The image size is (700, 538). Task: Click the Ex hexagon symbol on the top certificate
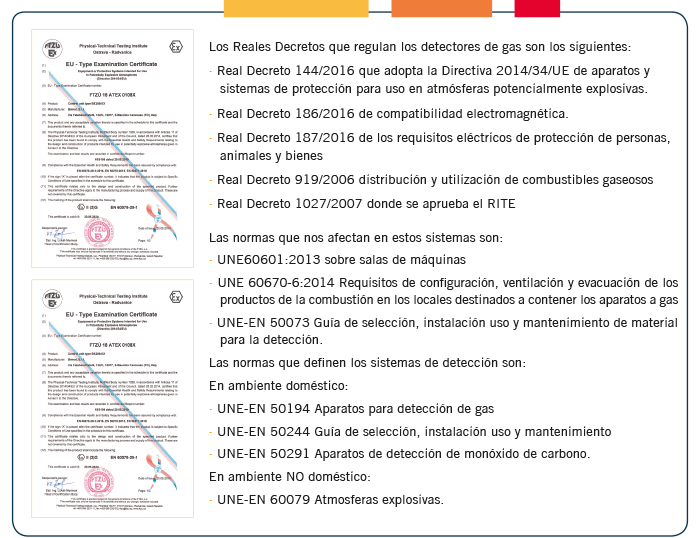coord(176,47)
